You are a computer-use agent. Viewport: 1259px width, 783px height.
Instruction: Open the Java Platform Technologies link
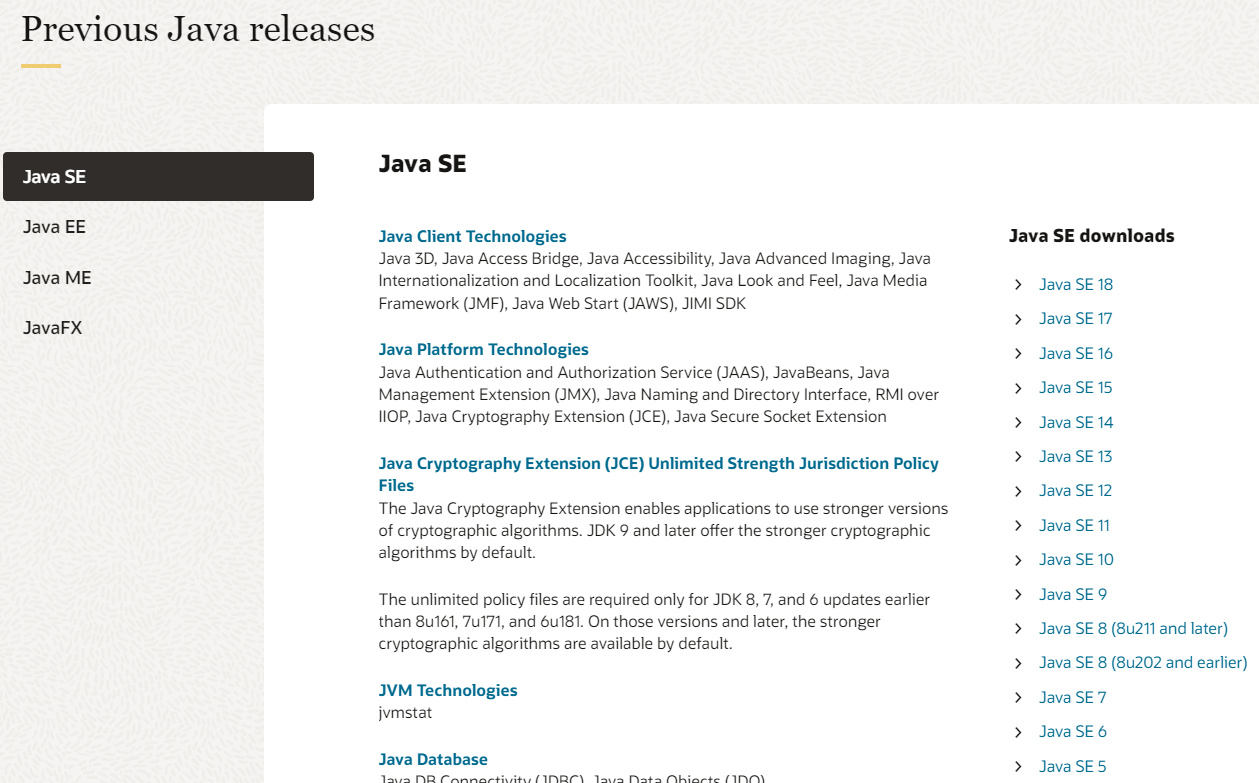(x=483, y=350)
